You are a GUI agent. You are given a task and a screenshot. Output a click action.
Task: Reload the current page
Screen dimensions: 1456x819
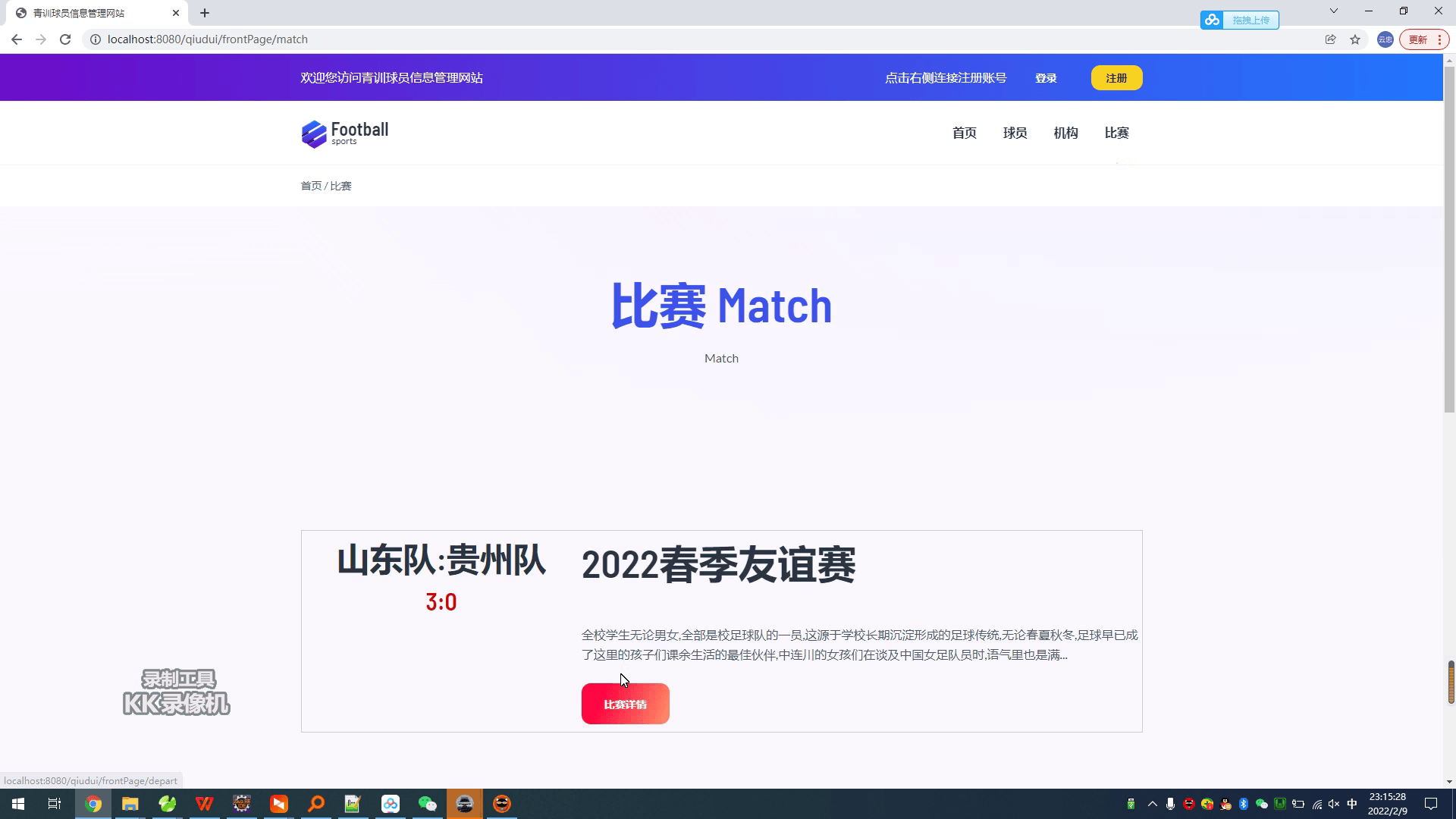tap(64, 39)
